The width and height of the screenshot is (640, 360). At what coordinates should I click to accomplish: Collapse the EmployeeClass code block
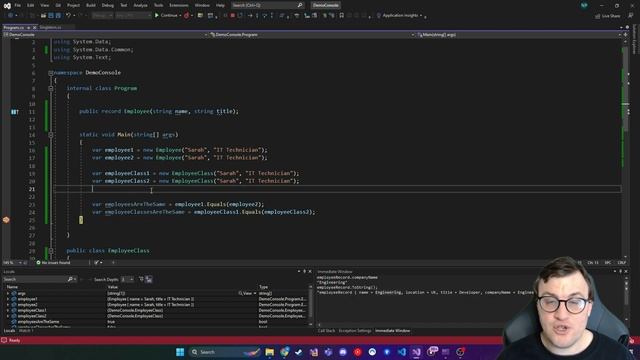[51, 251]
